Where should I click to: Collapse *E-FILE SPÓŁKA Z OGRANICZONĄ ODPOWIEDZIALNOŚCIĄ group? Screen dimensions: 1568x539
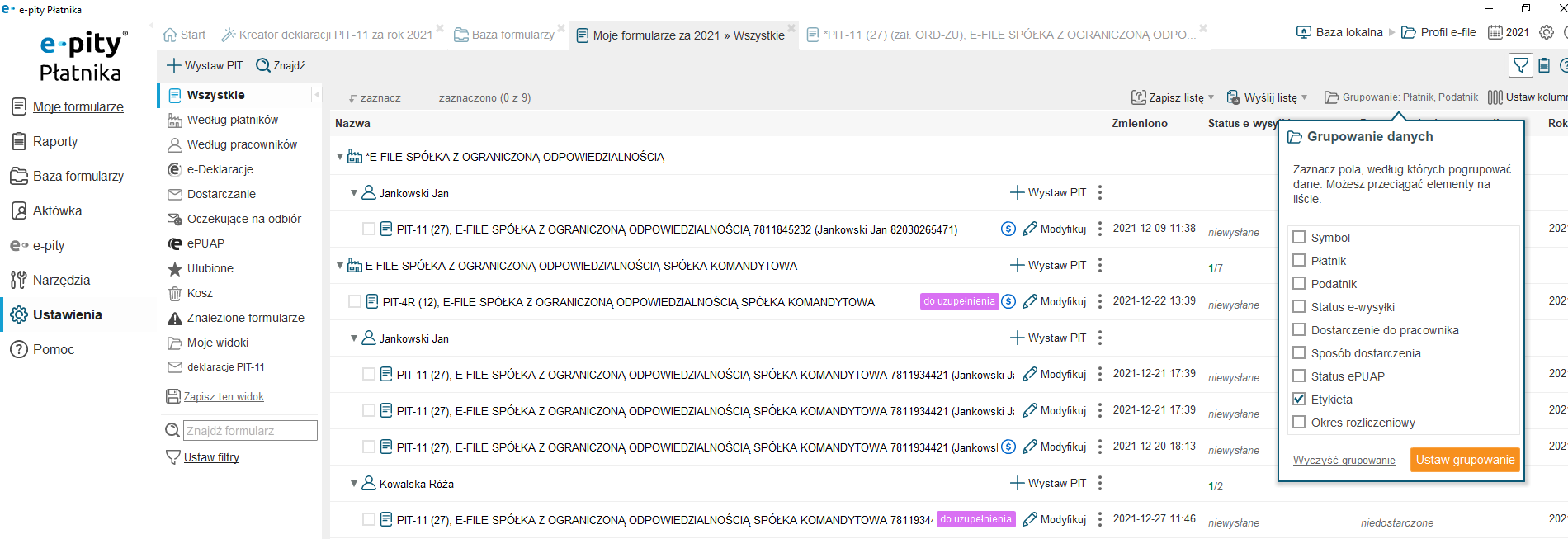pyautogui.click(x=339, y=157)
